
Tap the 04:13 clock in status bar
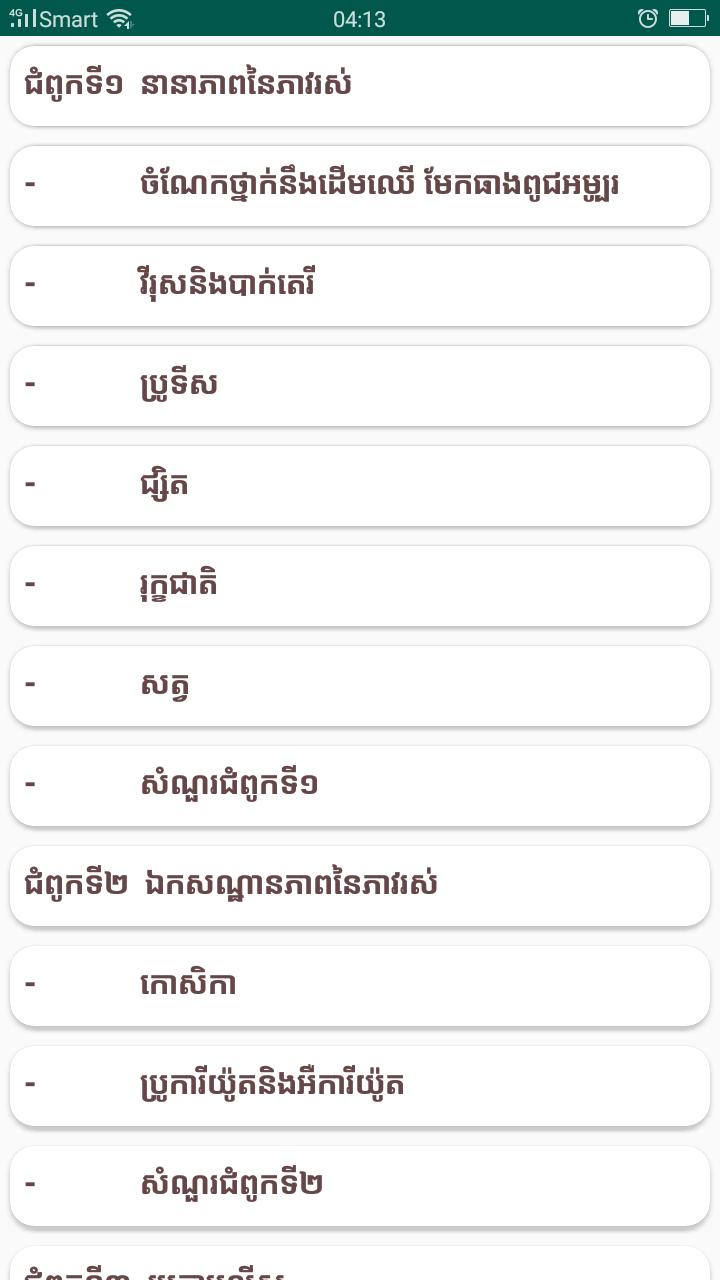click(359, 19)
